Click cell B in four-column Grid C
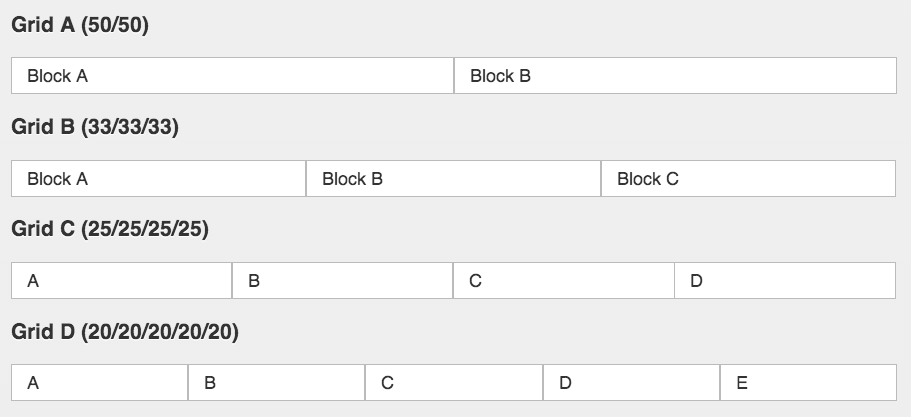This screenshot has width=911, height=417. point(342,281)
